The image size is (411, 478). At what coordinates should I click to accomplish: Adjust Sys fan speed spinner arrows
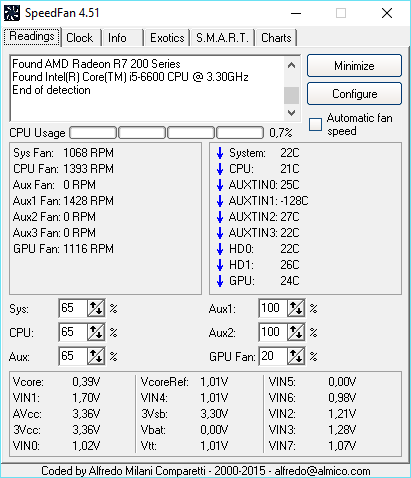click(x=96, y=308)
